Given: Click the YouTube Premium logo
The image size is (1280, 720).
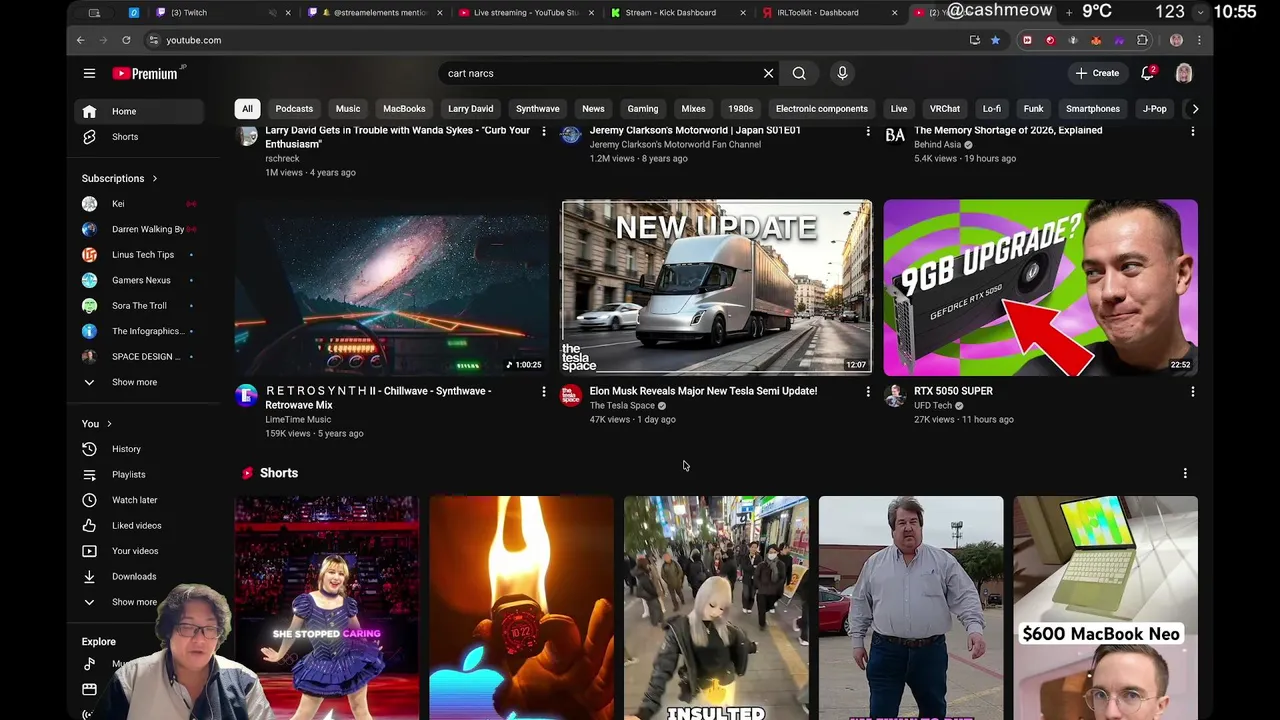Looking at the screenshot, I should [148, 73].
